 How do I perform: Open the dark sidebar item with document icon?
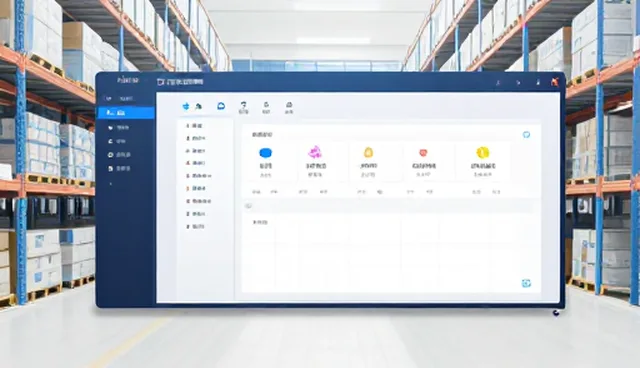pyautogui.click(x=119, y=168)
